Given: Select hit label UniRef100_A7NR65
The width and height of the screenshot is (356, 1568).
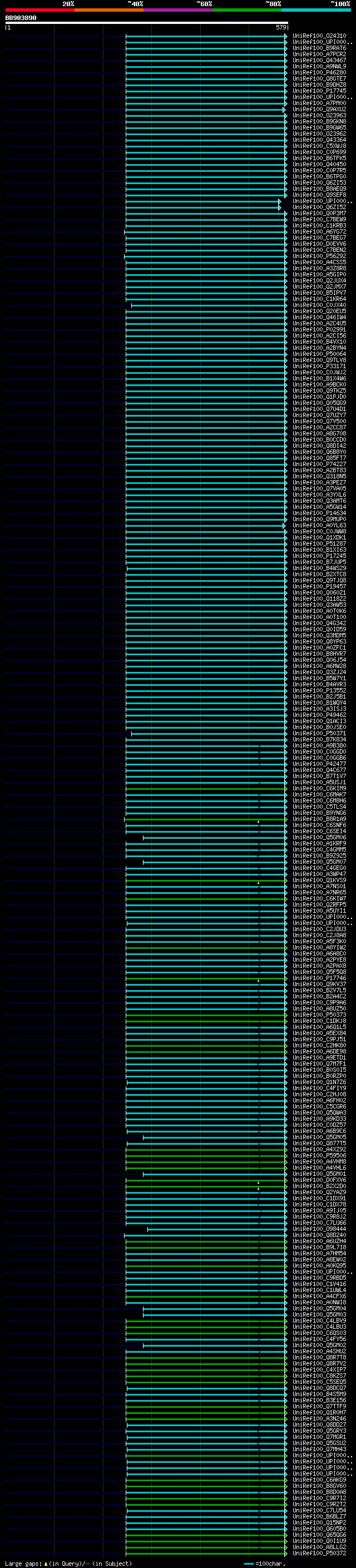Looking at the screenshot, I should tap(319, 892).
